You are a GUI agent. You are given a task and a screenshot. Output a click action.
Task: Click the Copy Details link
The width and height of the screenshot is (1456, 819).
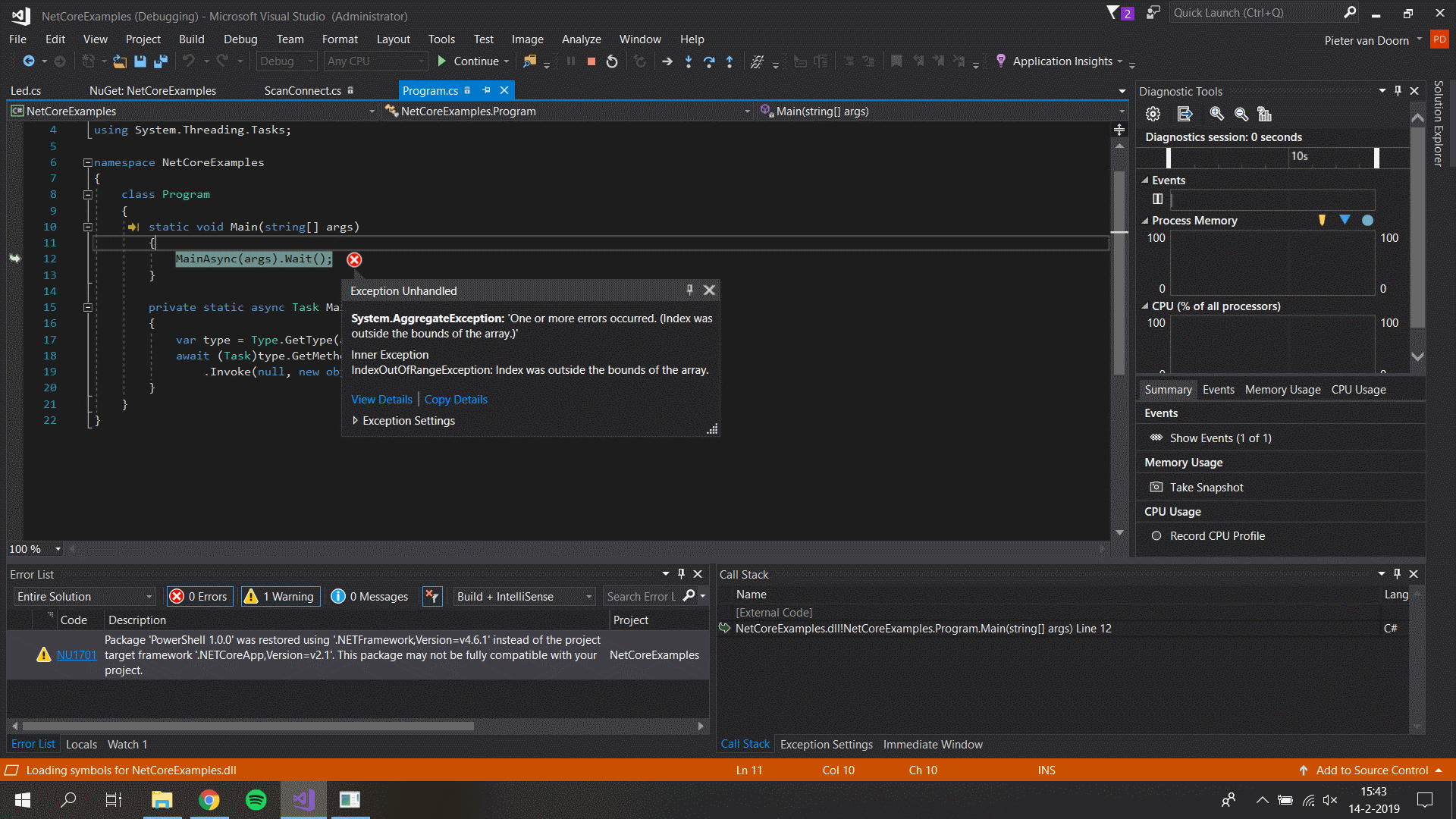456,400
